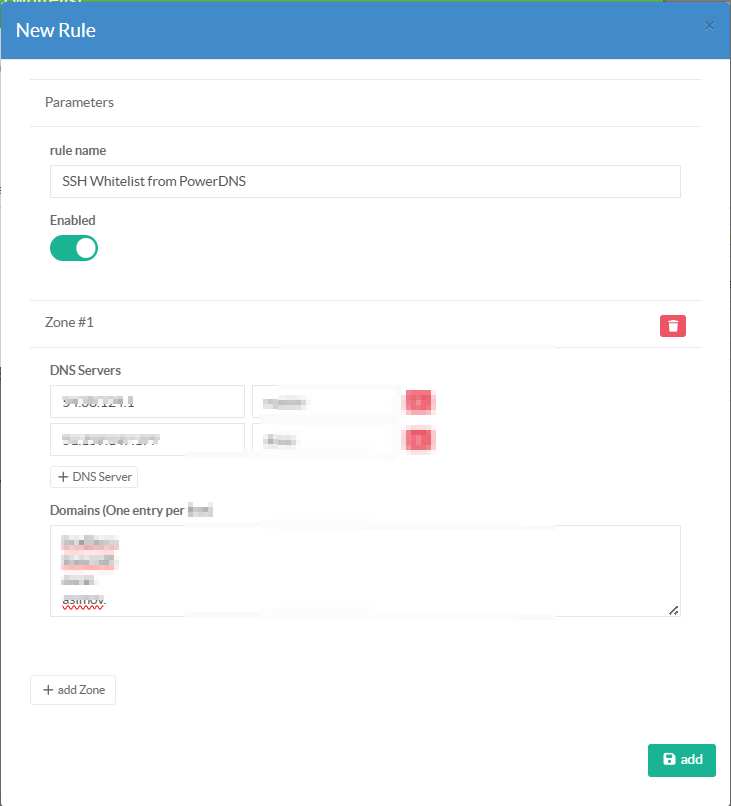Viewport: 731px width, 806px height.
Task: Close the New Rule dialog
Action: click(709, 26)
